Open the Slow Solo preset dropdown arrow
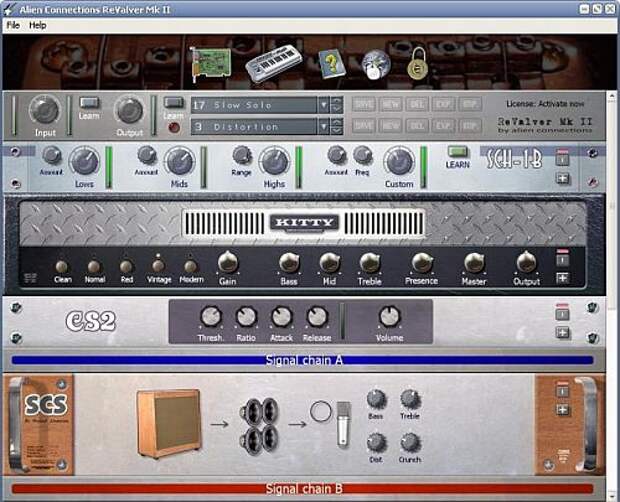 [323, 105]
